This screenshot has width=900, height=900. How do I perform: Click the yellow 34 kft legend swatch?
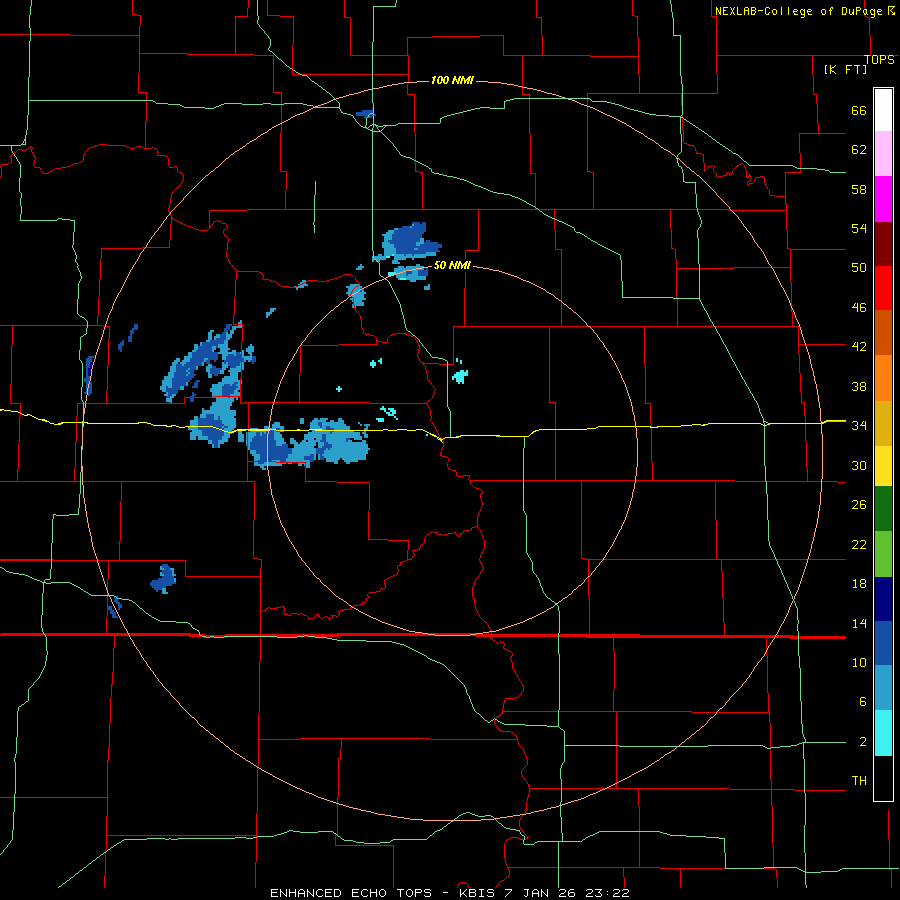click(x=883, y=465)
